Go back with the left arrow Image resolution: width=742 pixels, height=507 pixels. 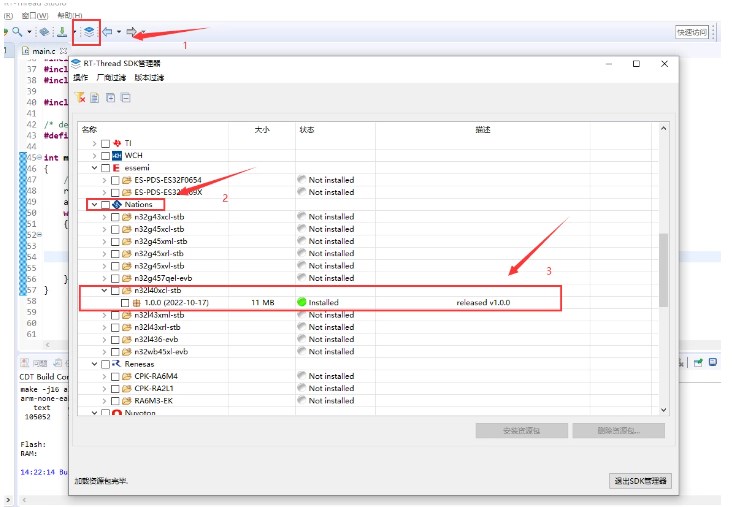tap(107, 32)
